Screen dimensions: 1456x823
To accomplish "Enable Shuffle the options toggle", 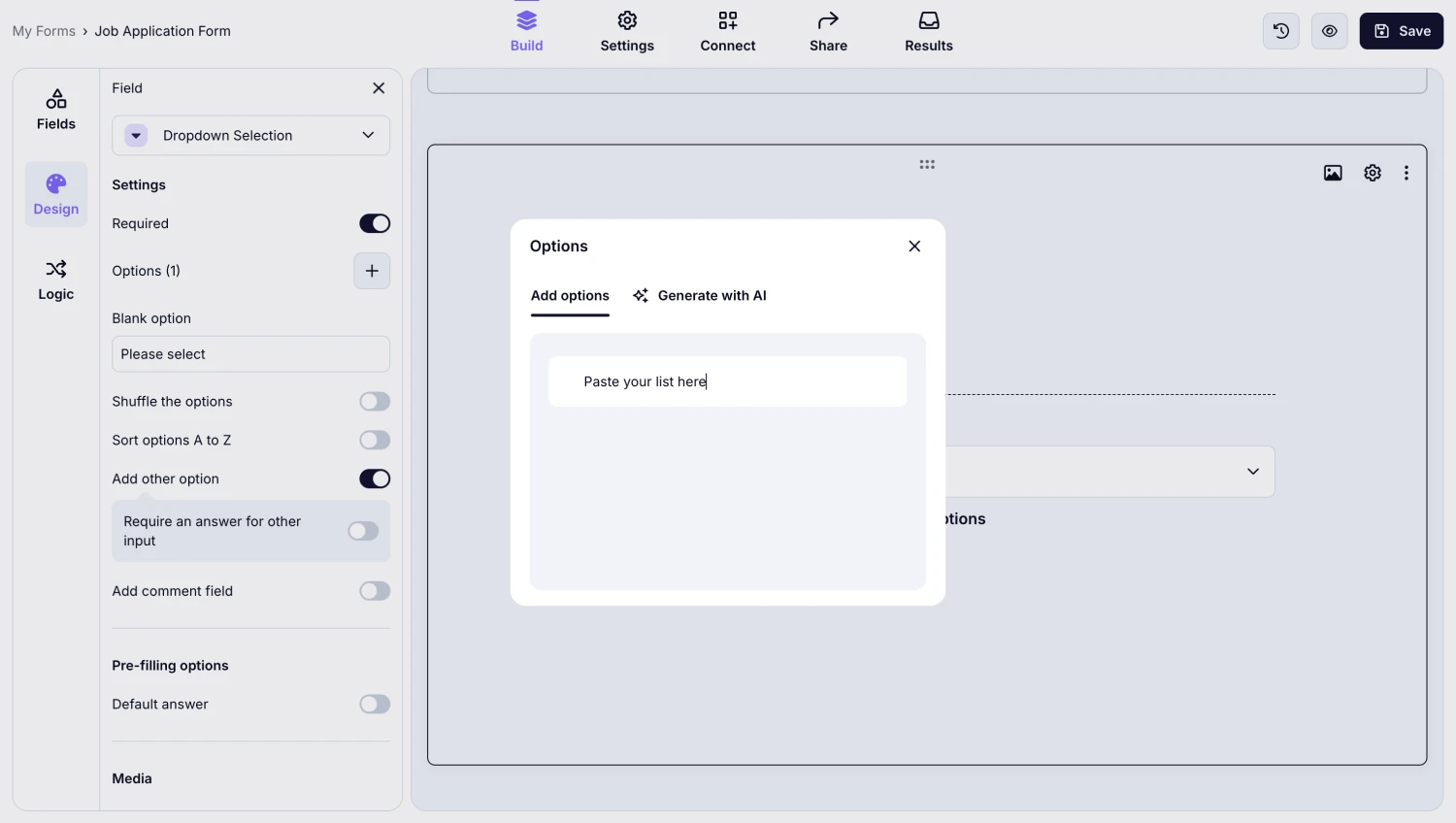I will [375, 402].
